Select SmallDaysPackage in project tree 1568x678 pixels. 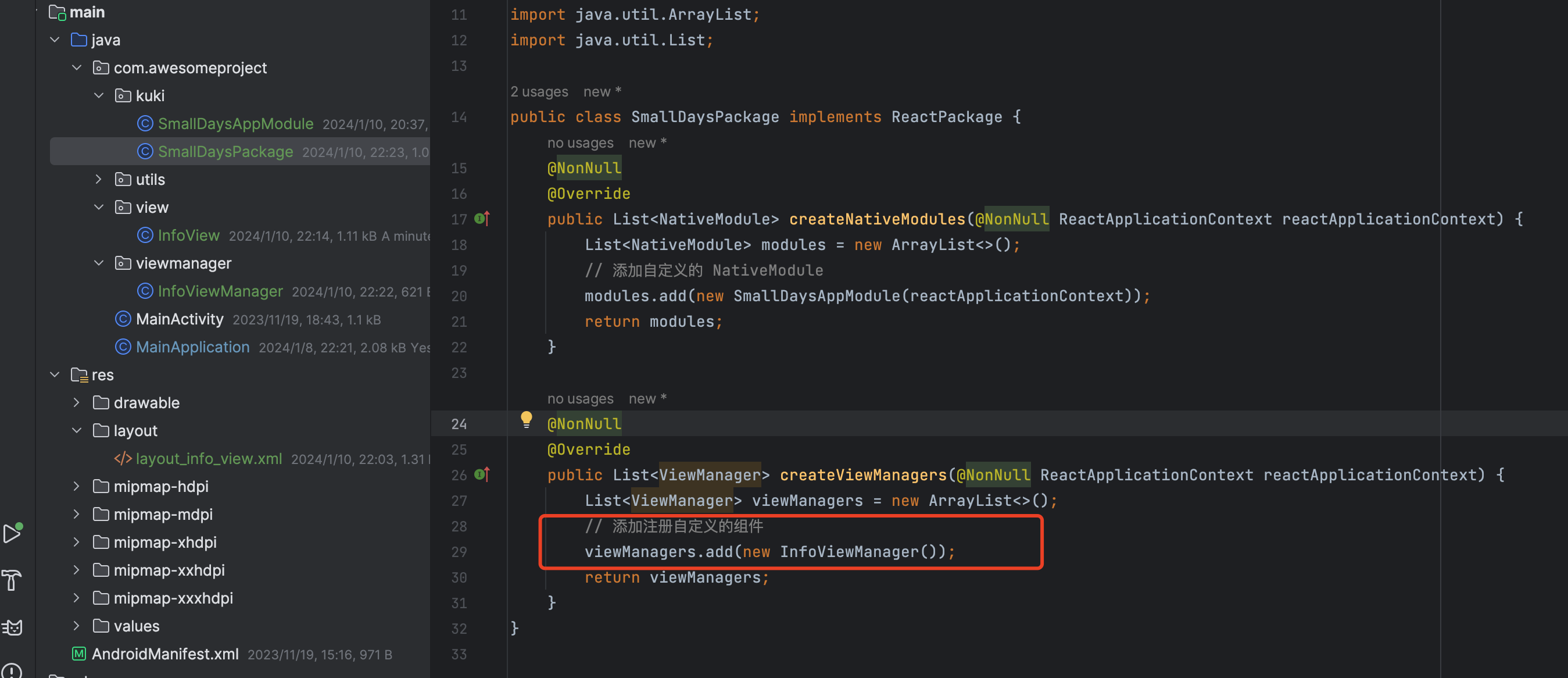click(x=240, y=151)
